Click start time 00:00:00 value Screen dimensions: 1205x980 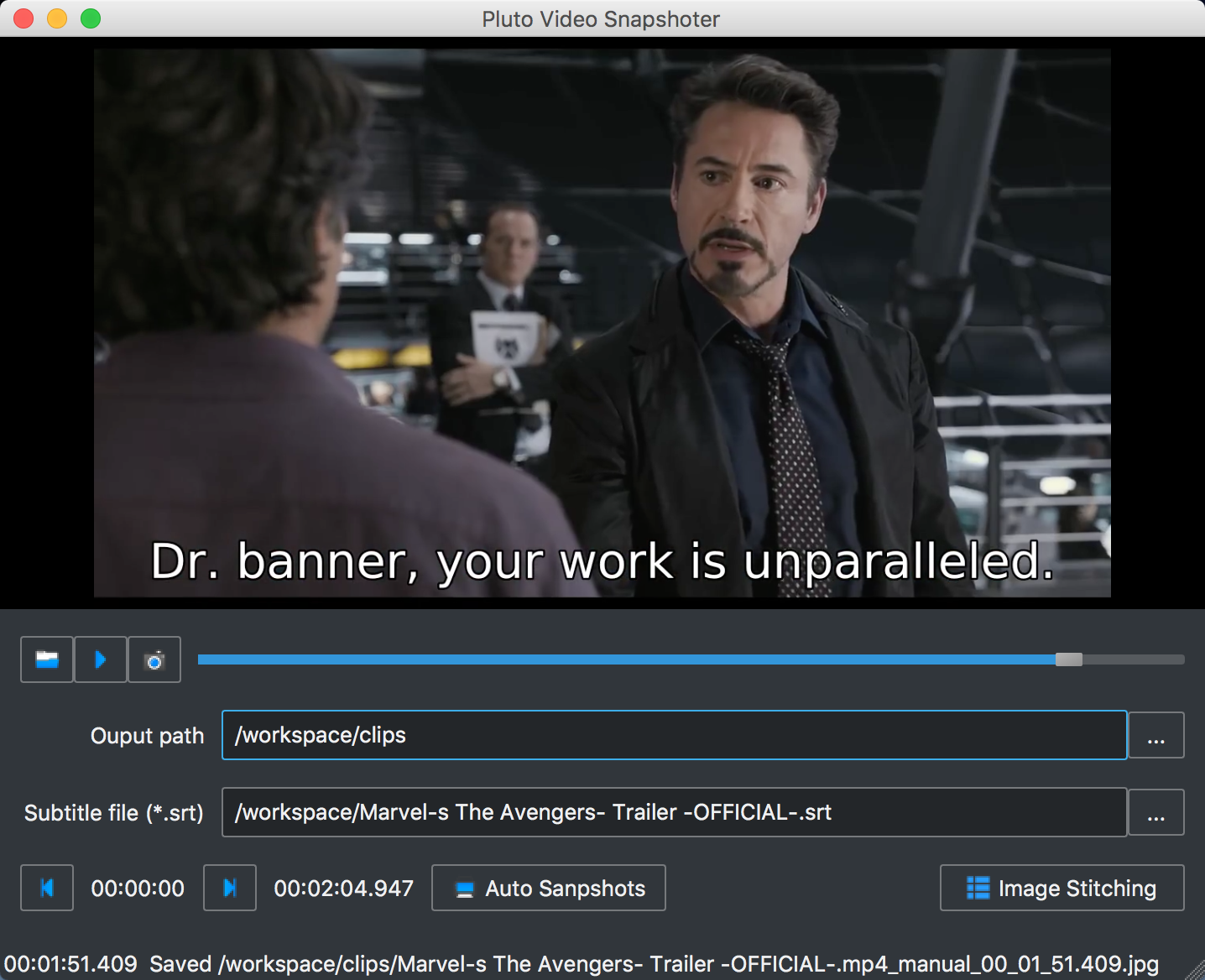138,889
